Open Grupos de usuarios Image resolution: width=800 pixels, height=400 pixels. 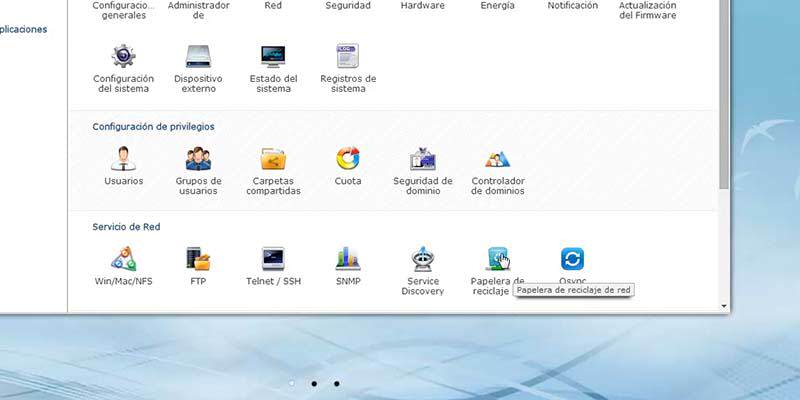click(x=198, y=159)
